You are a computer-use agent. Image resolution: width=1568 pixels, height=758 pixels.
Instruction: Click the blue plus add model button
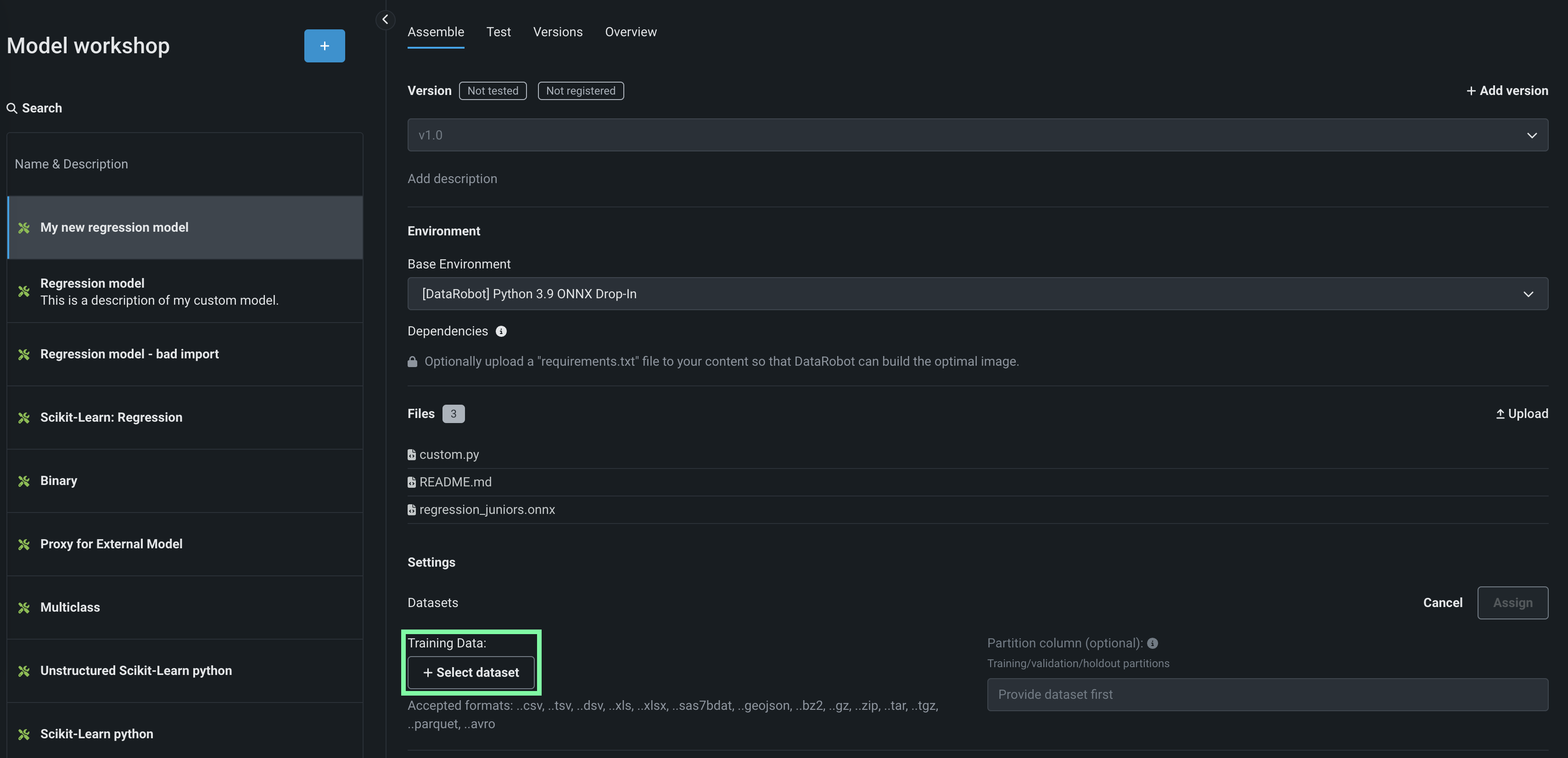tap(325, 45)
